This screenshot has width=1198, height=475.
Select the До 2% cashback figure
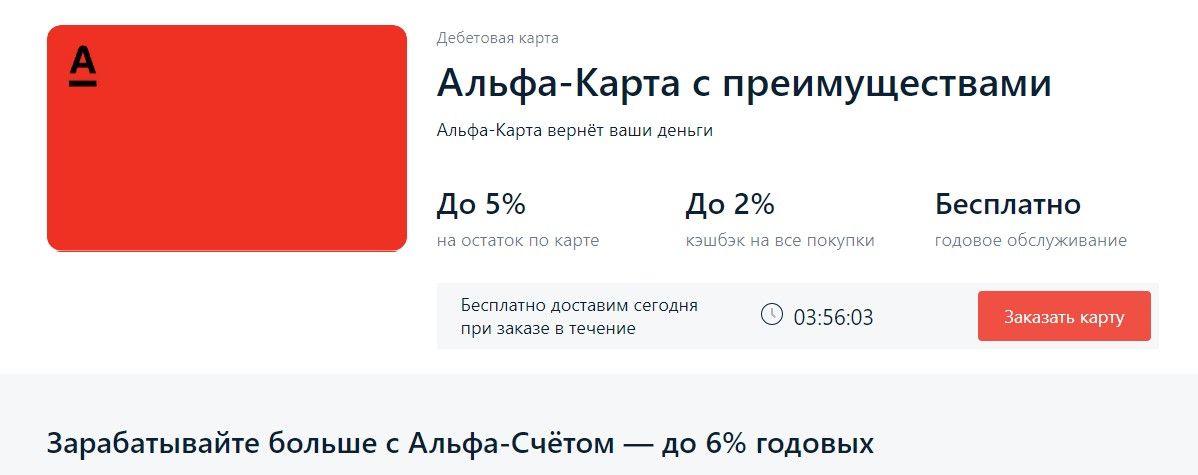[x=730, y=205]
